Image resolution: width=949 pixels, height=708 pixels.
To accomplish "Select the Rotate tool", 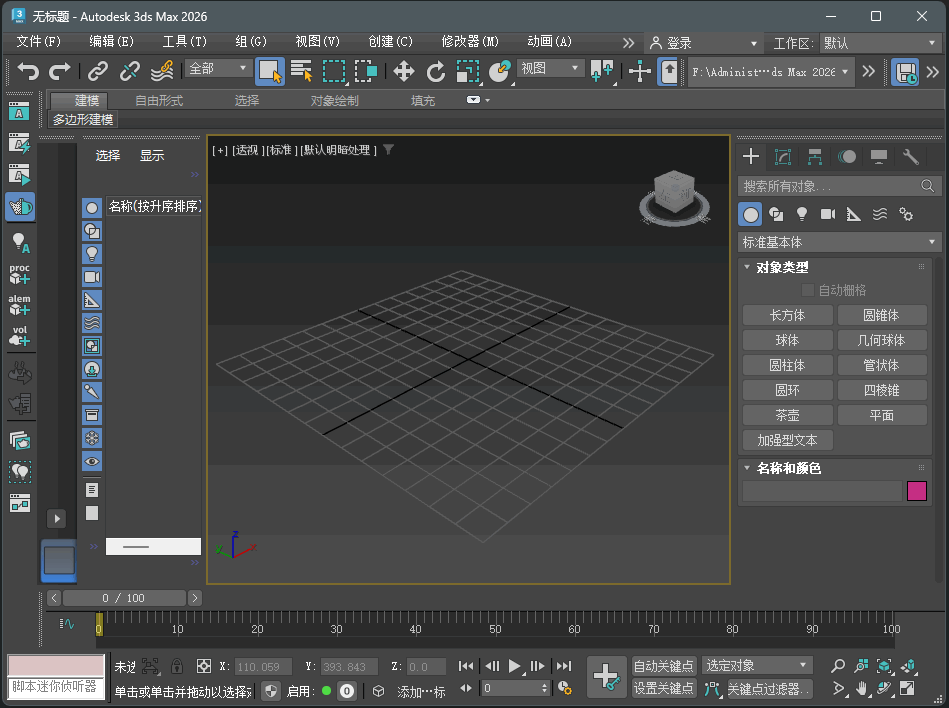I will tap(438, 71).
